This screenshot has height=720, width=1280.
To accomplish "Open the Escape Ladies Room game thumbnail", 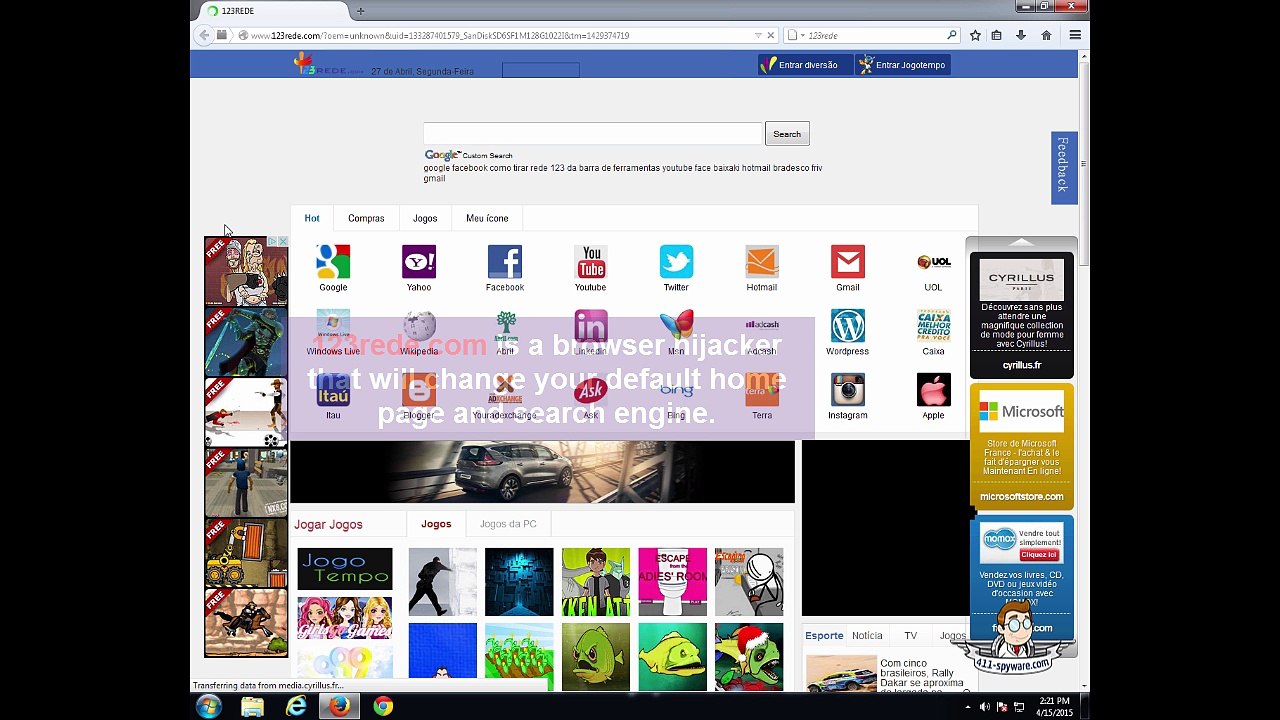I will pyautogui.click(x=673, y=581).
